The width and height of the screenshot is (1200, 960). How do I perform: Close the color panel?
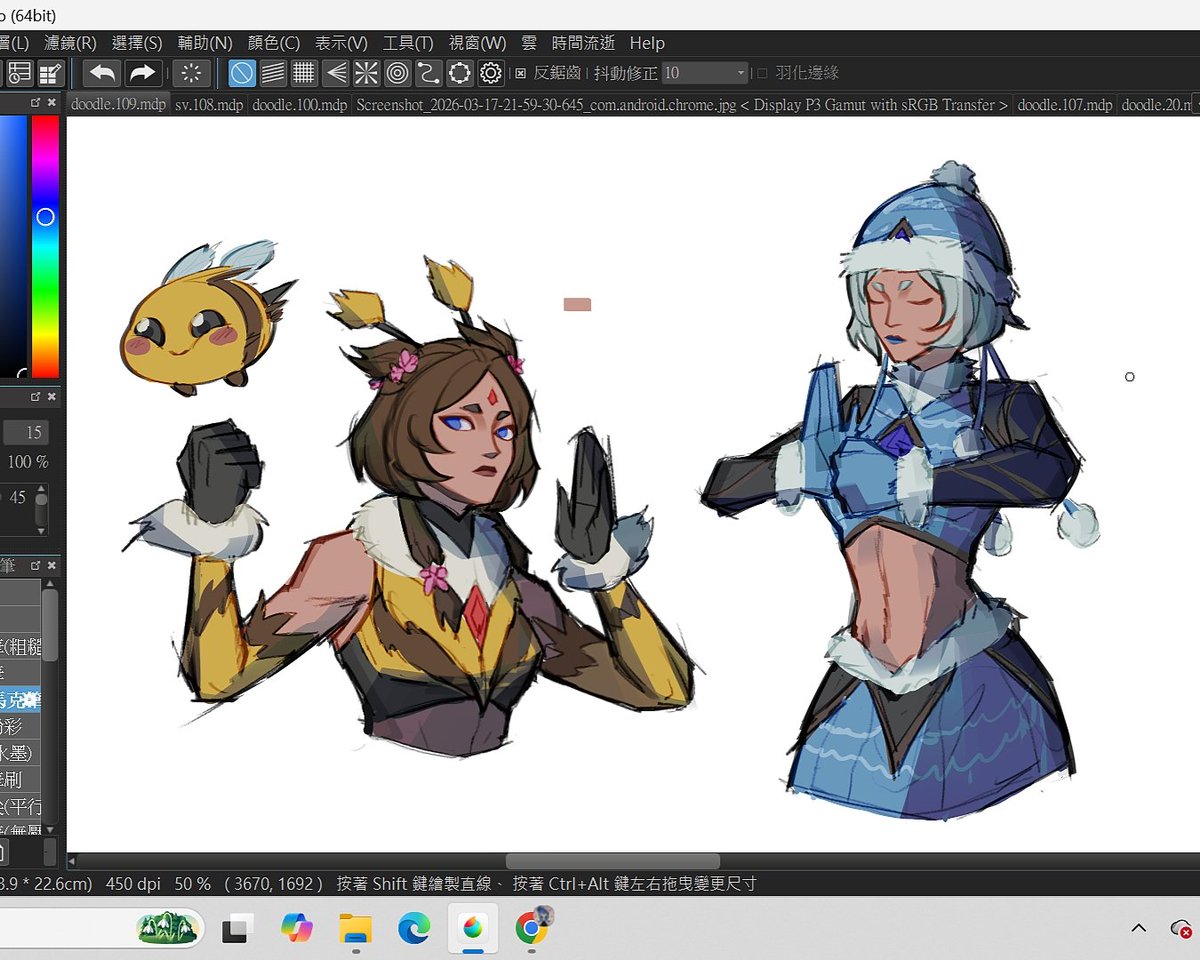(52, 103)
